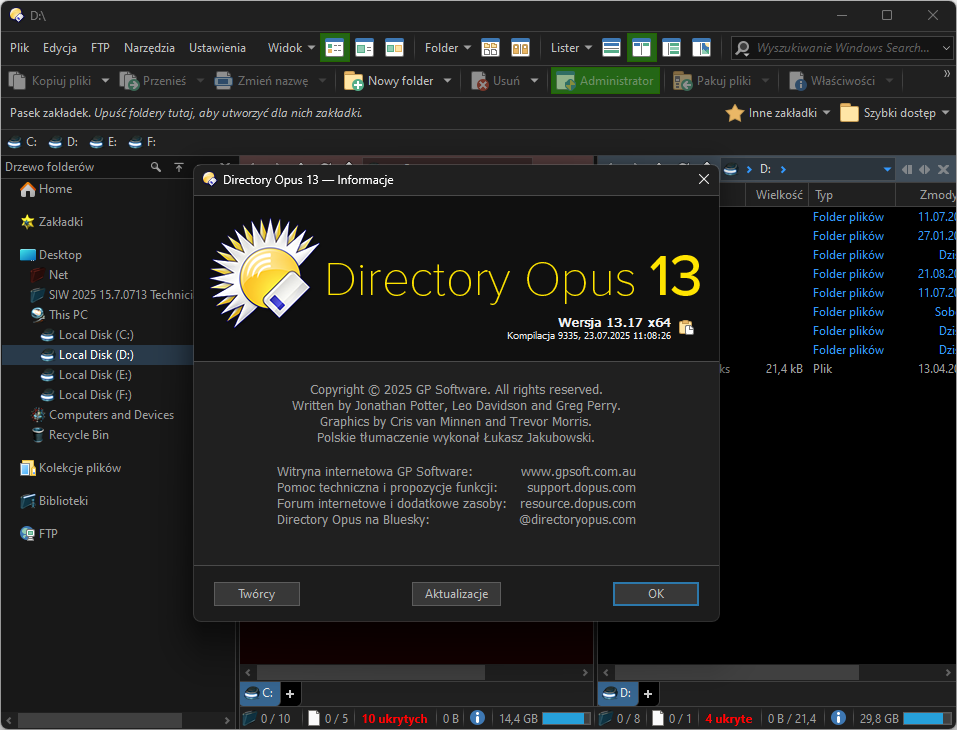Click the D: tab in right pane

coord(618,693)
